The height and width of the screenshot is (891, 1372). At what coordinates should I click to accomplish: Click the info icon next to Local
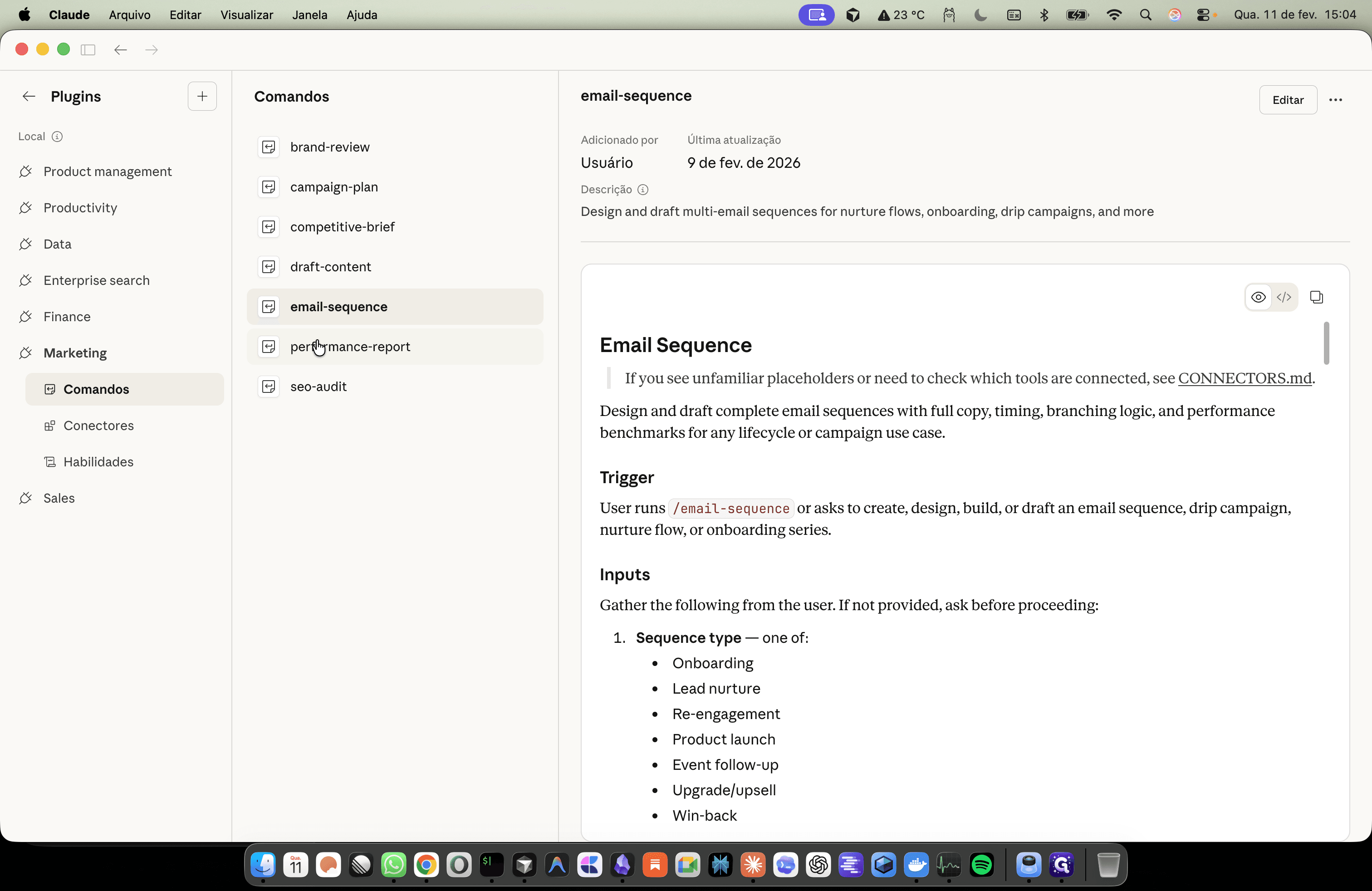coord(57,137)
